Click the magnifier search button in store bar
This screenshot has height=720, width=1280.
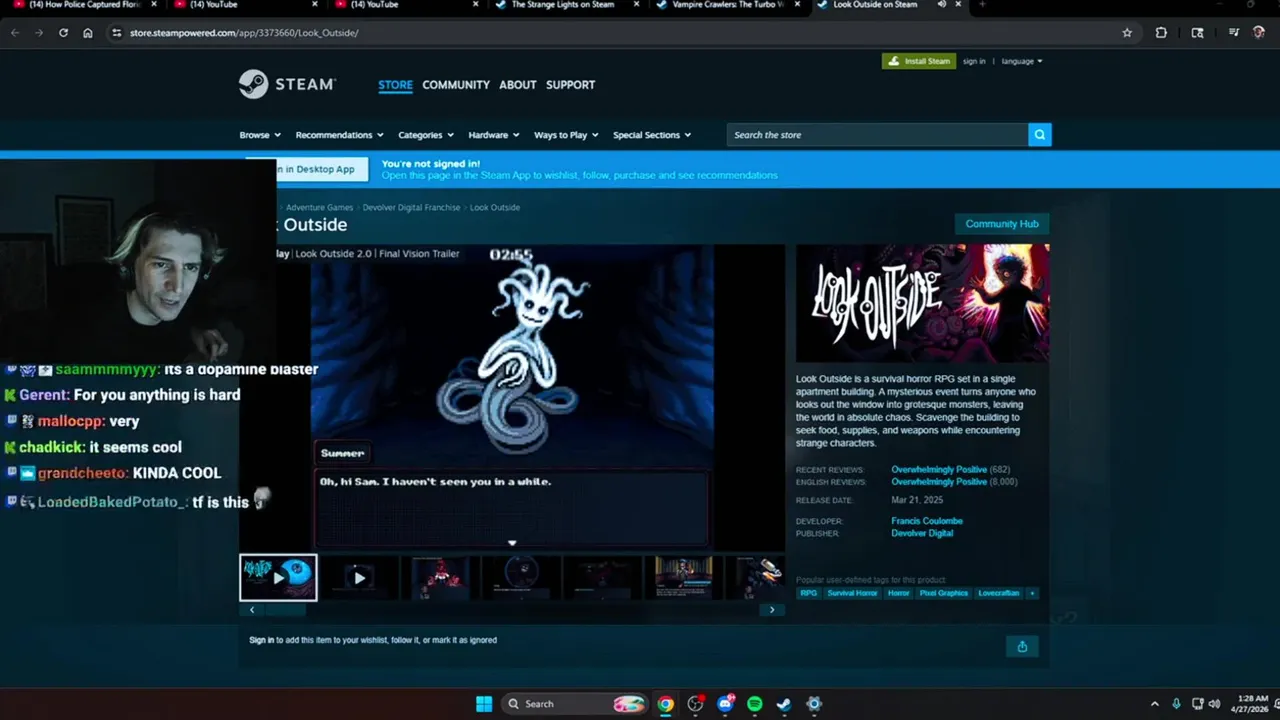pos(1040,135)
